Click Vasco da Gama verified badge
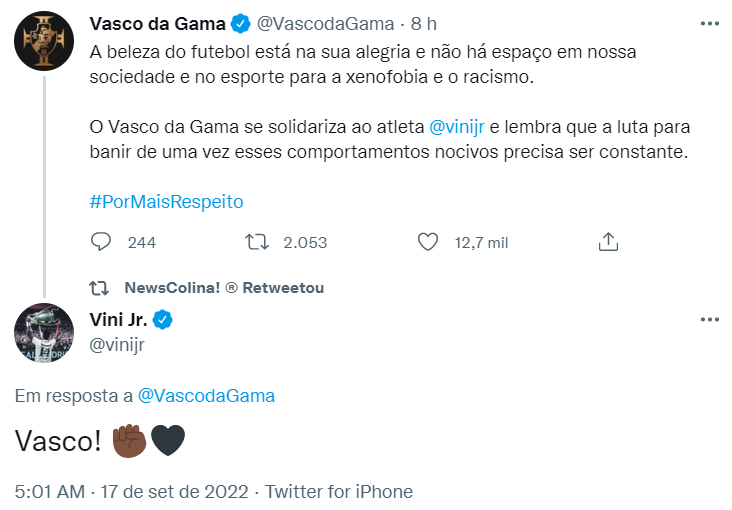Viewport: 732px width, 510px height. 241,23
